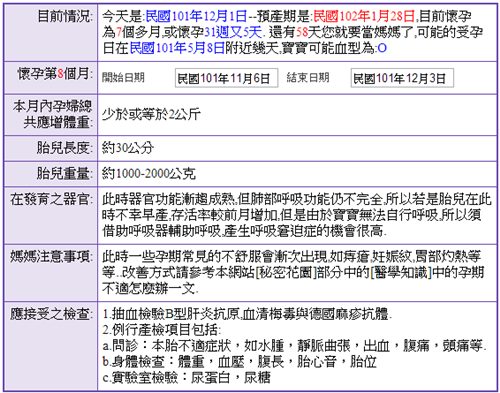This screenshot has height=393, width=500.
Task: Click the 媽媽注意事項 row label
Action: pos(51,256)
